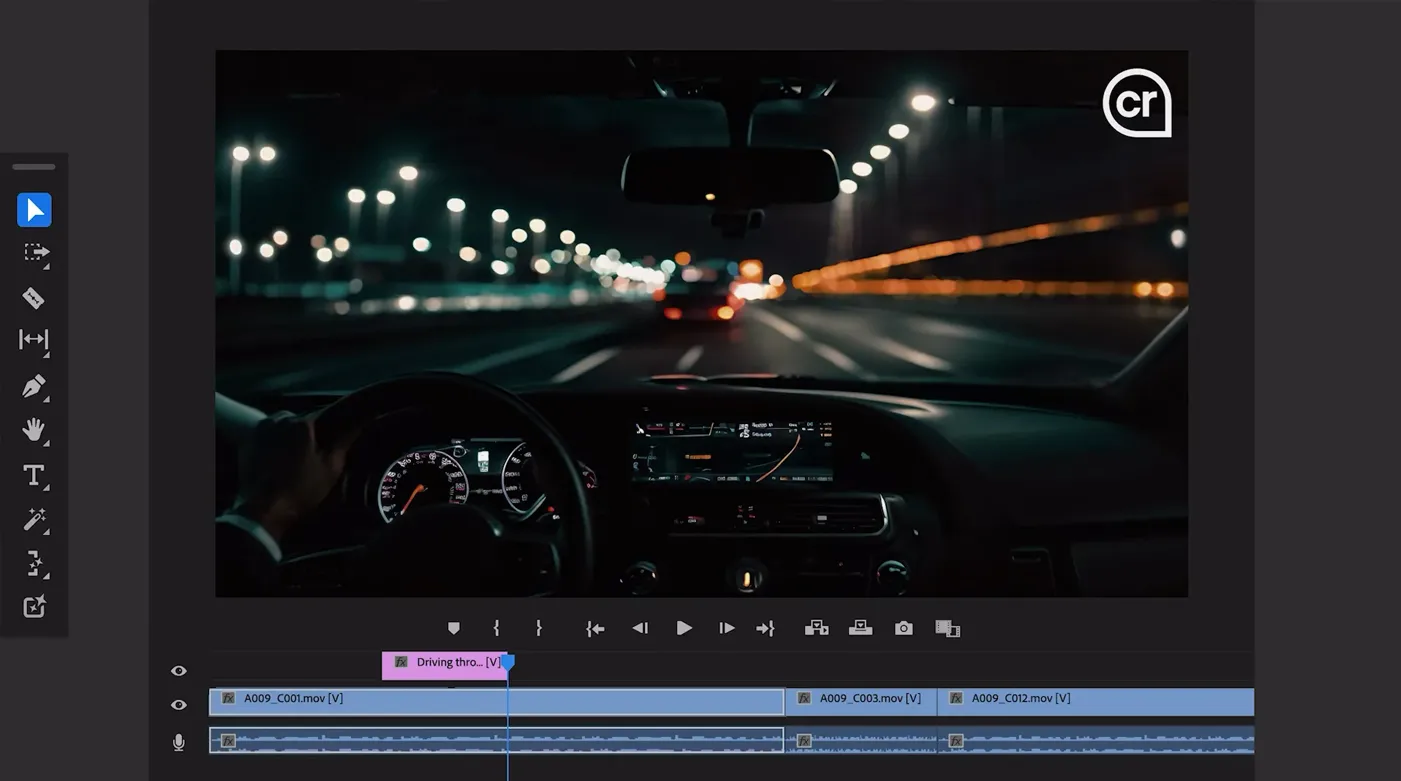Hide the video track containing A009_C001.mov
This screenshot has width=1401, height=781.
click(178, 704)
